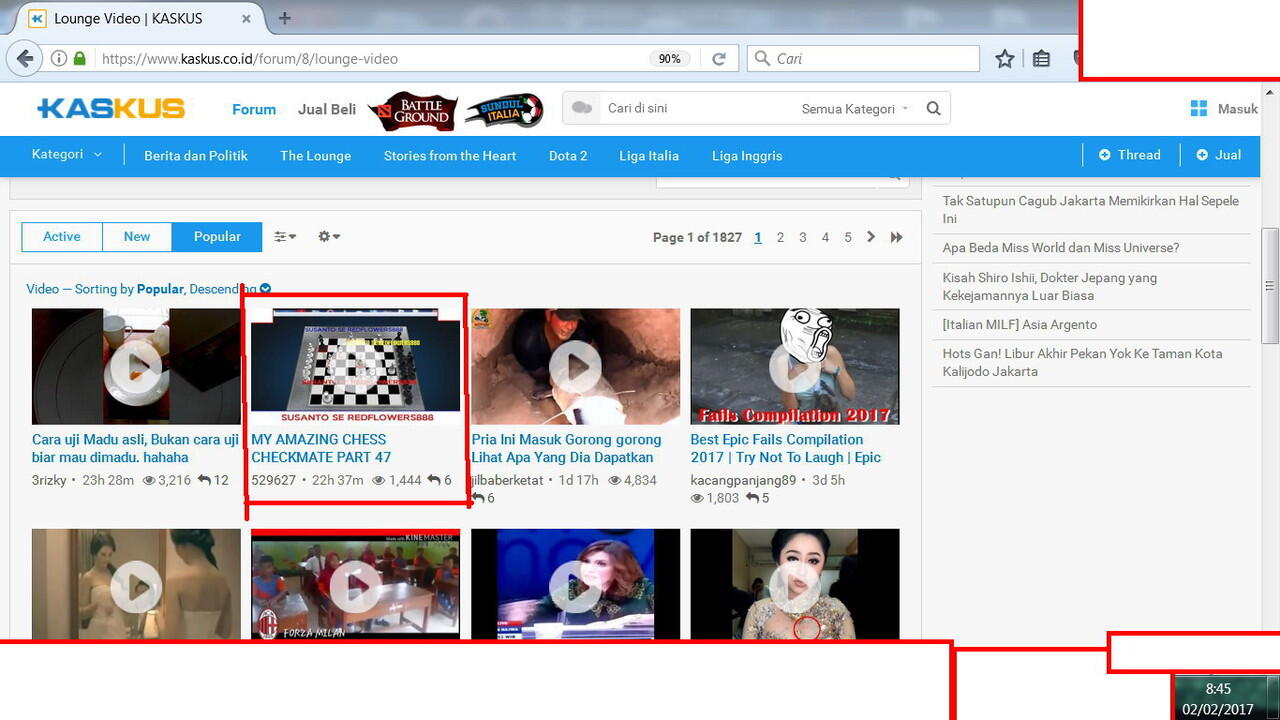Open the bookmarks list icon

click(1041, 59)
